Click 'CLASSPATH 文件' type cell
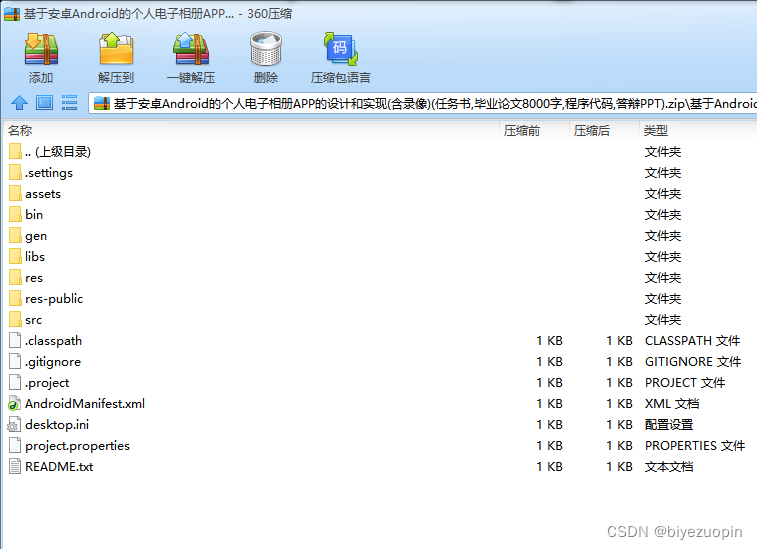The image size is (757, 549). click(692, 340)
